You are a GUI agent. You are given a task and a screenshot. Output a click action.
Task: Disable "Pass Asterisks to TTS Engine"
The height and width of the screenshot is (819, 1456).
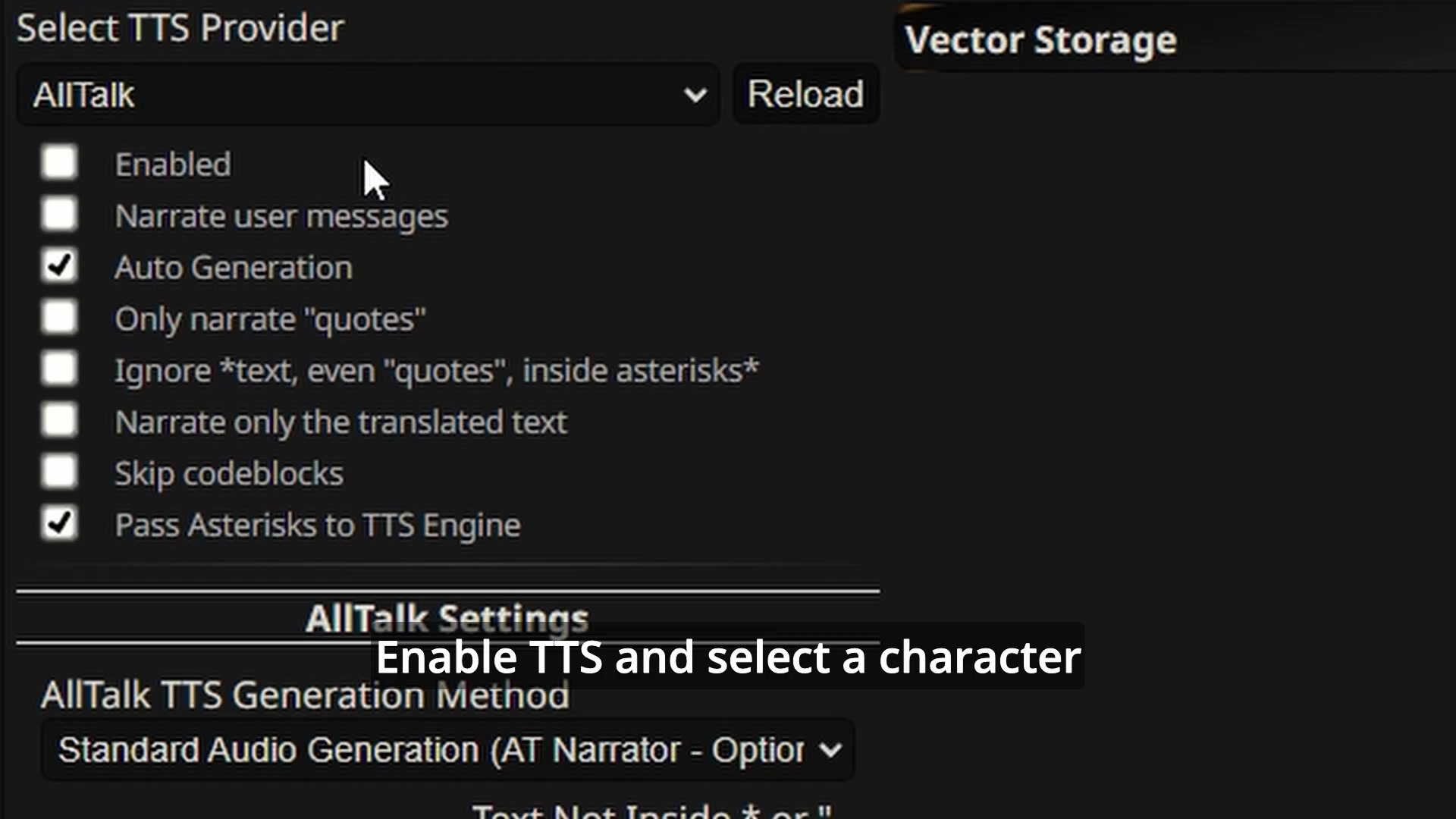(x=59, y=523)
